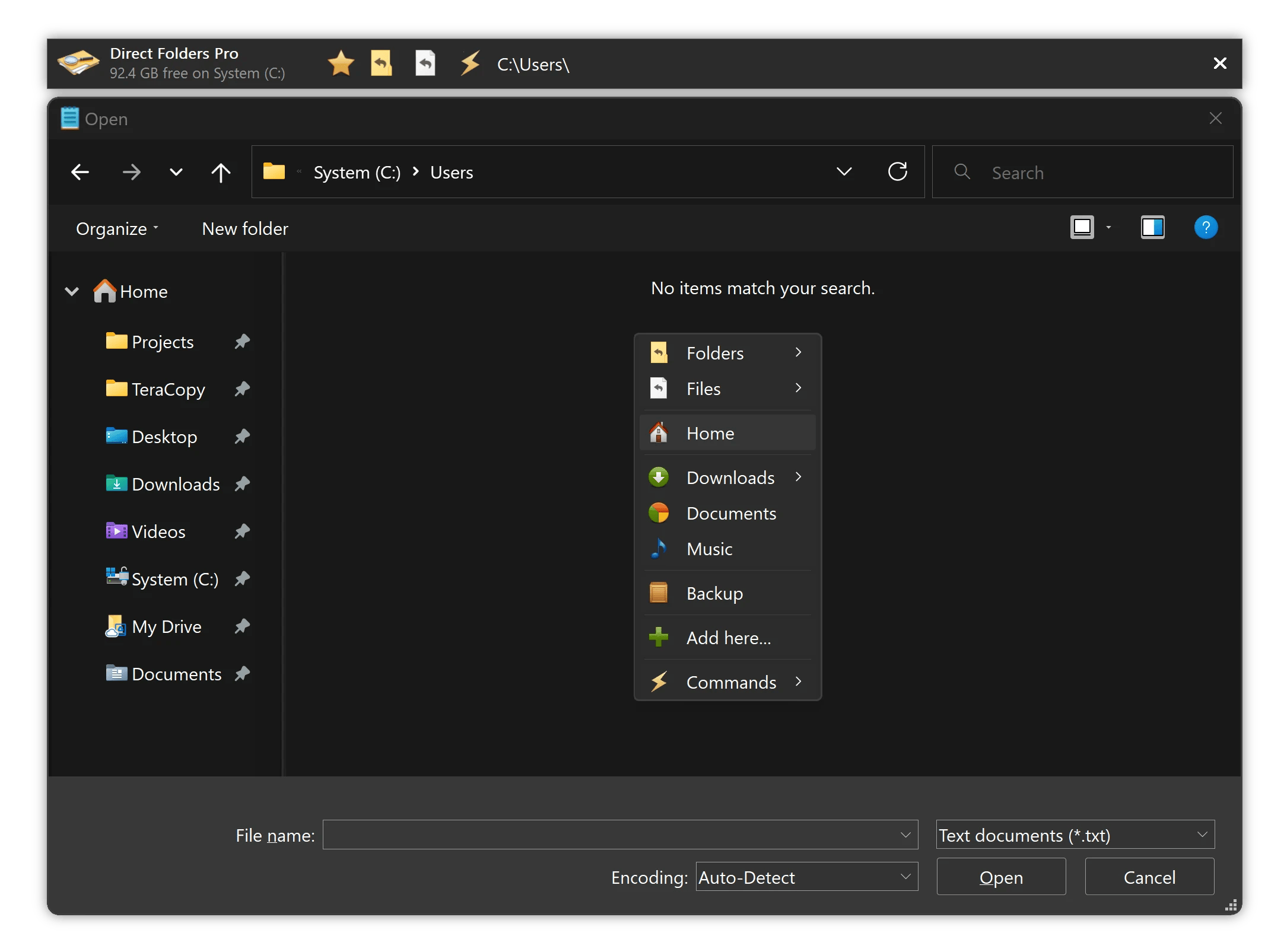Click the pin icon next to System (C:)
This screenshot has width=1284, height=952.
(x=242, y=579)
